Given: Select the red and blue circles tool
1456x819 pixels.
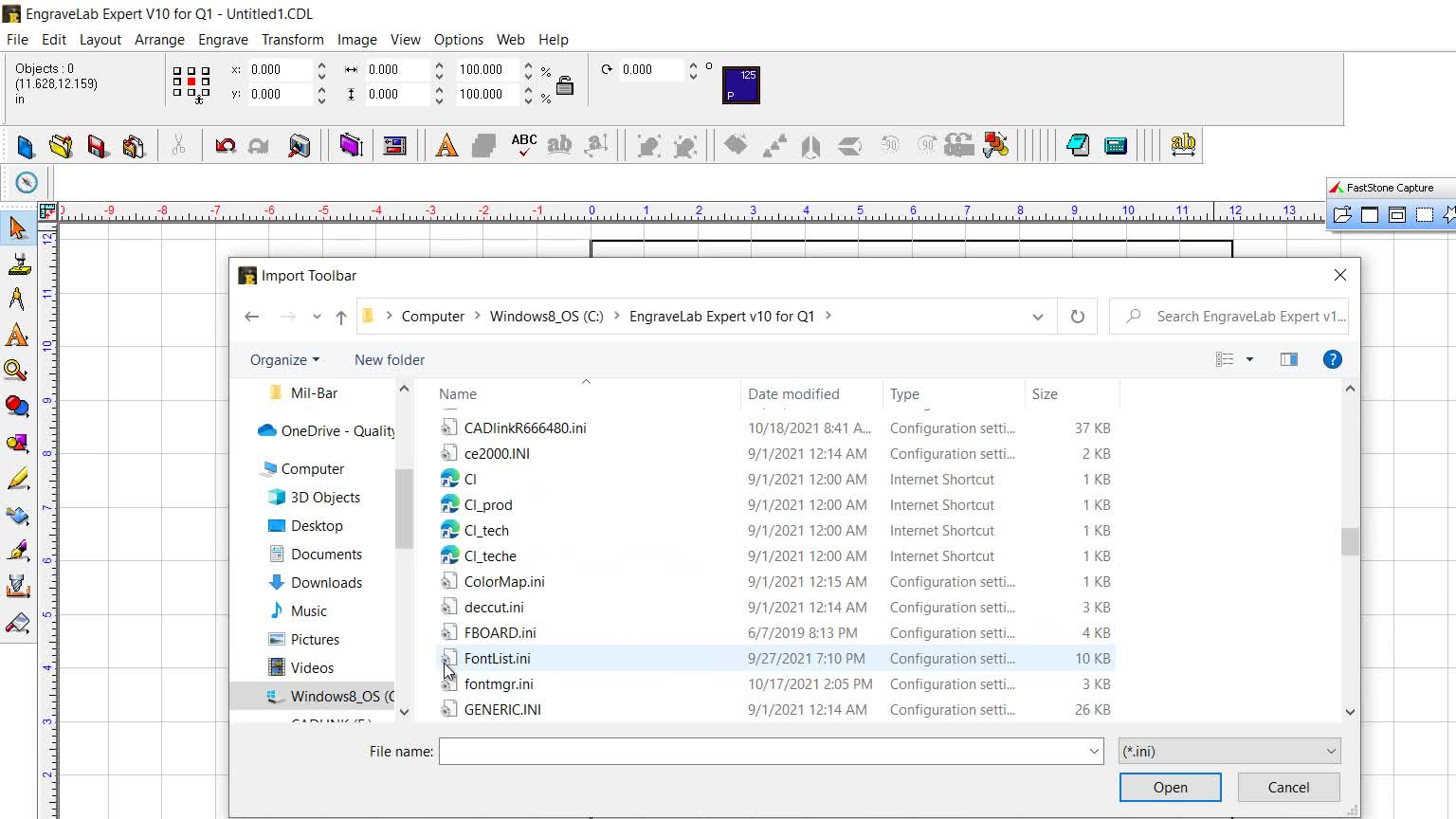Looking at the screenshot, I should [17, 408].
